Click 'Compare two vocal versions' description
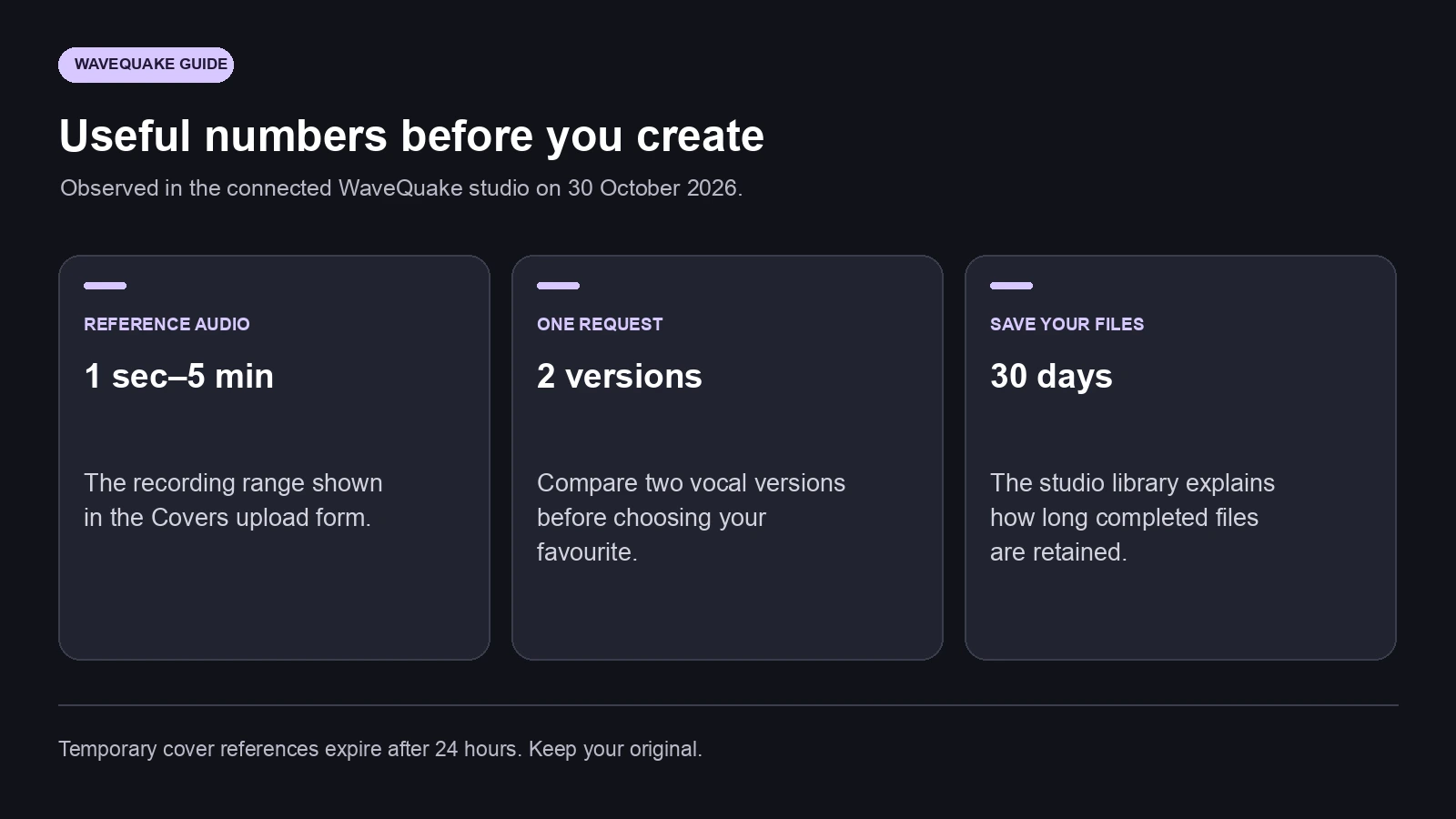Image resolution: width=1456 pixels, height=819 pixels. [x=691, y=517]
